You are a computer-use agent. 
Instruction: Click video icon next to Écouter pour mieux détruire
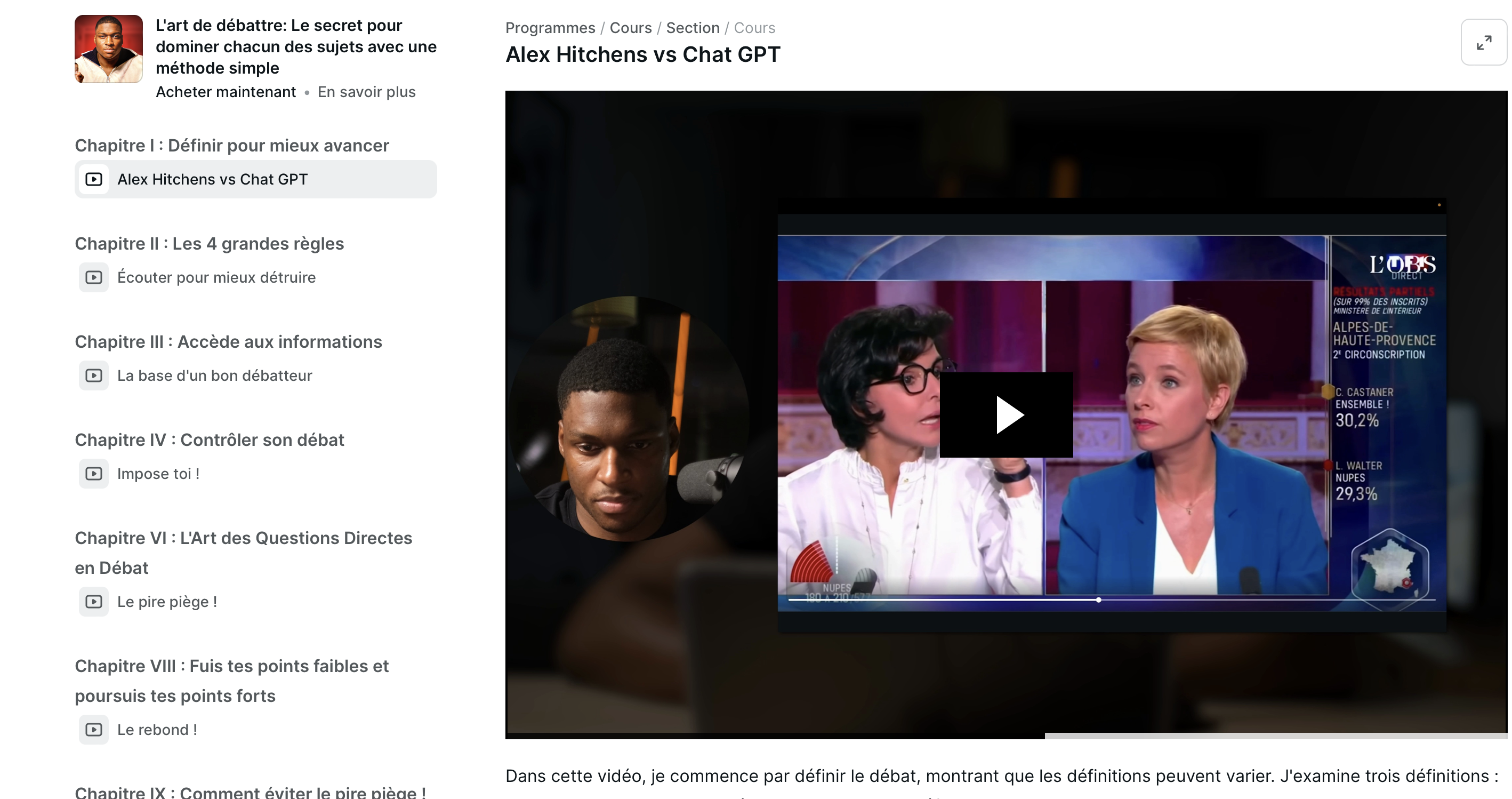pyautogui.click(x=94, y=277)
